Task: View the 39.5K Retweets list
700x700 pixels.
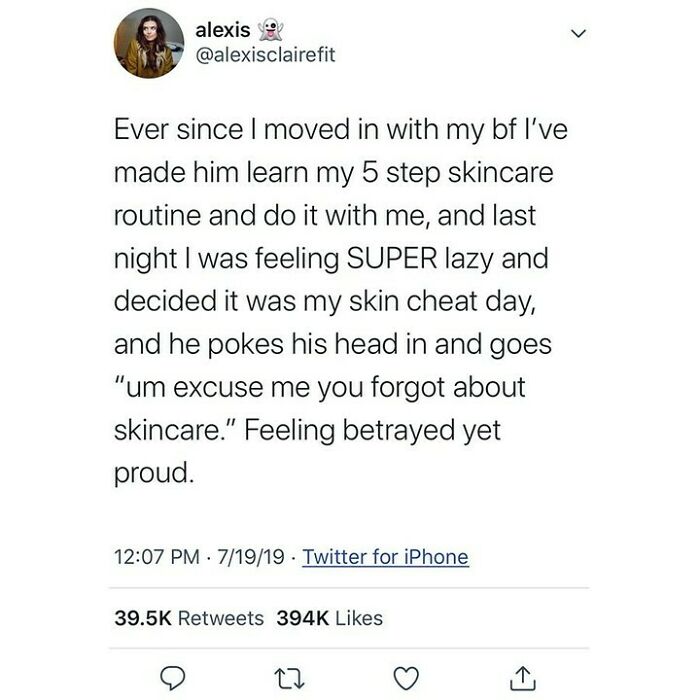Action: (x=189, y=618)
